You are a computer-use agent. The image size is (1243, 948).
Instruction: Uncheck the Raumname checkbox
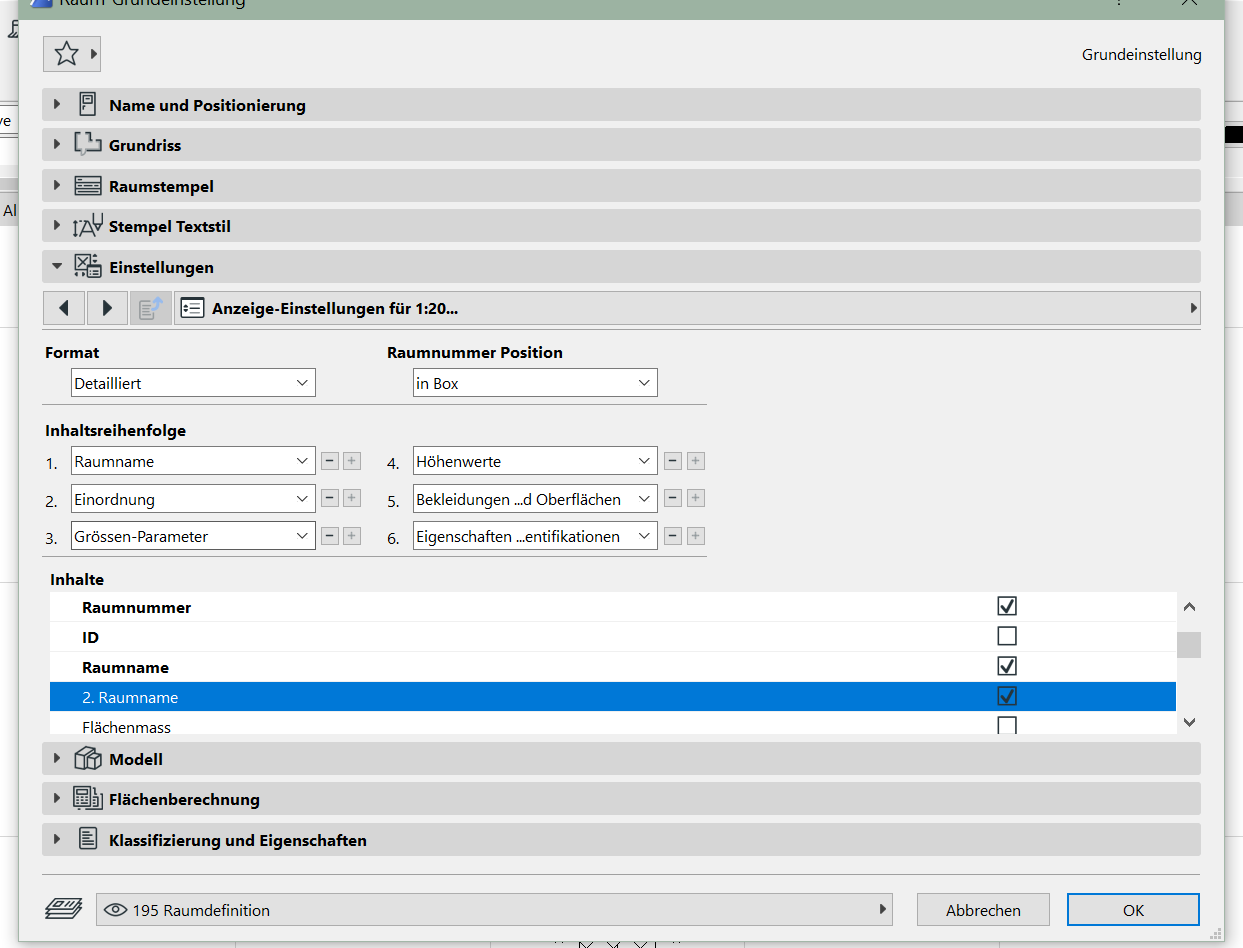(x=1007, y=666)
